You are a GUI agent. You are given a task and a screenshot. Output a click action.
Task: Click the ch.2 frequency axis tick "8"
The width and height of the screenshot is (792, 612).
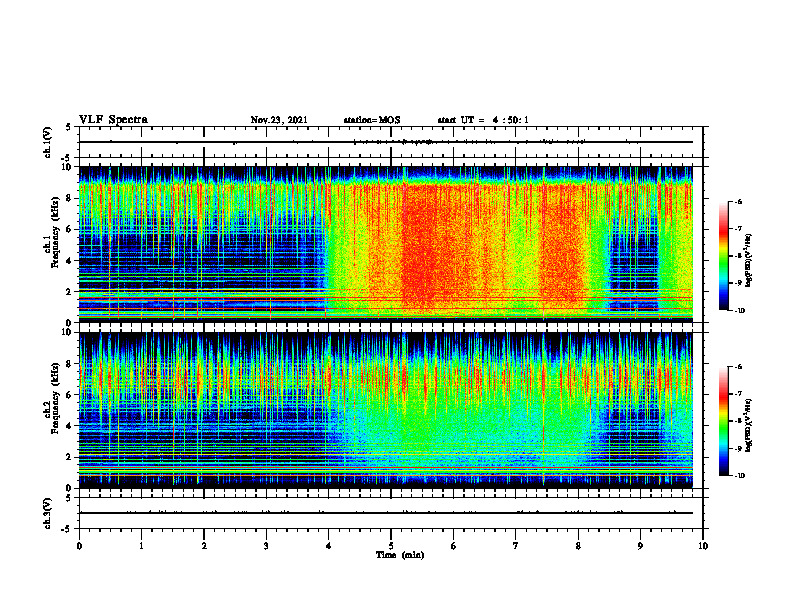(x=69, y=364)
